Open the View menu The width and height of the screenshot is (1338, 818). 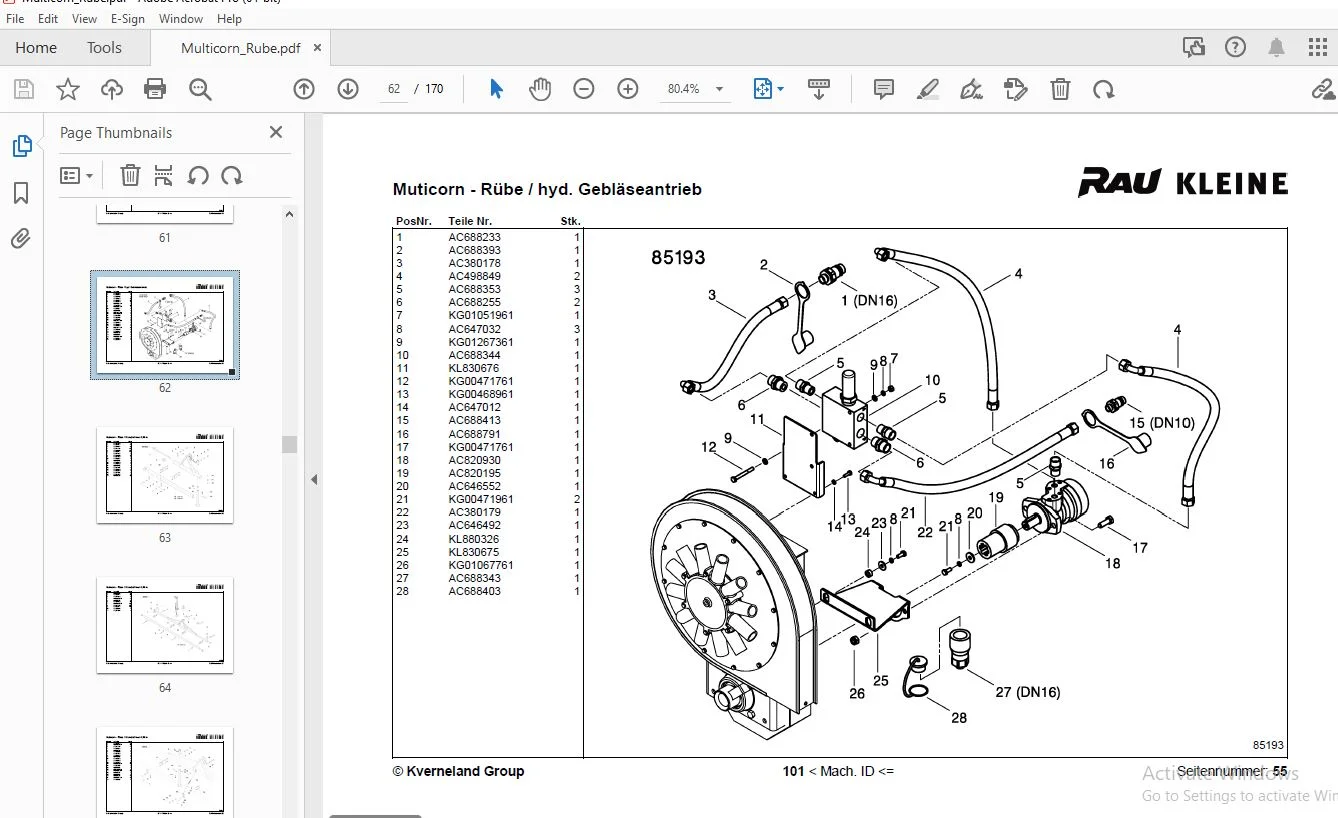pos(85,18)
